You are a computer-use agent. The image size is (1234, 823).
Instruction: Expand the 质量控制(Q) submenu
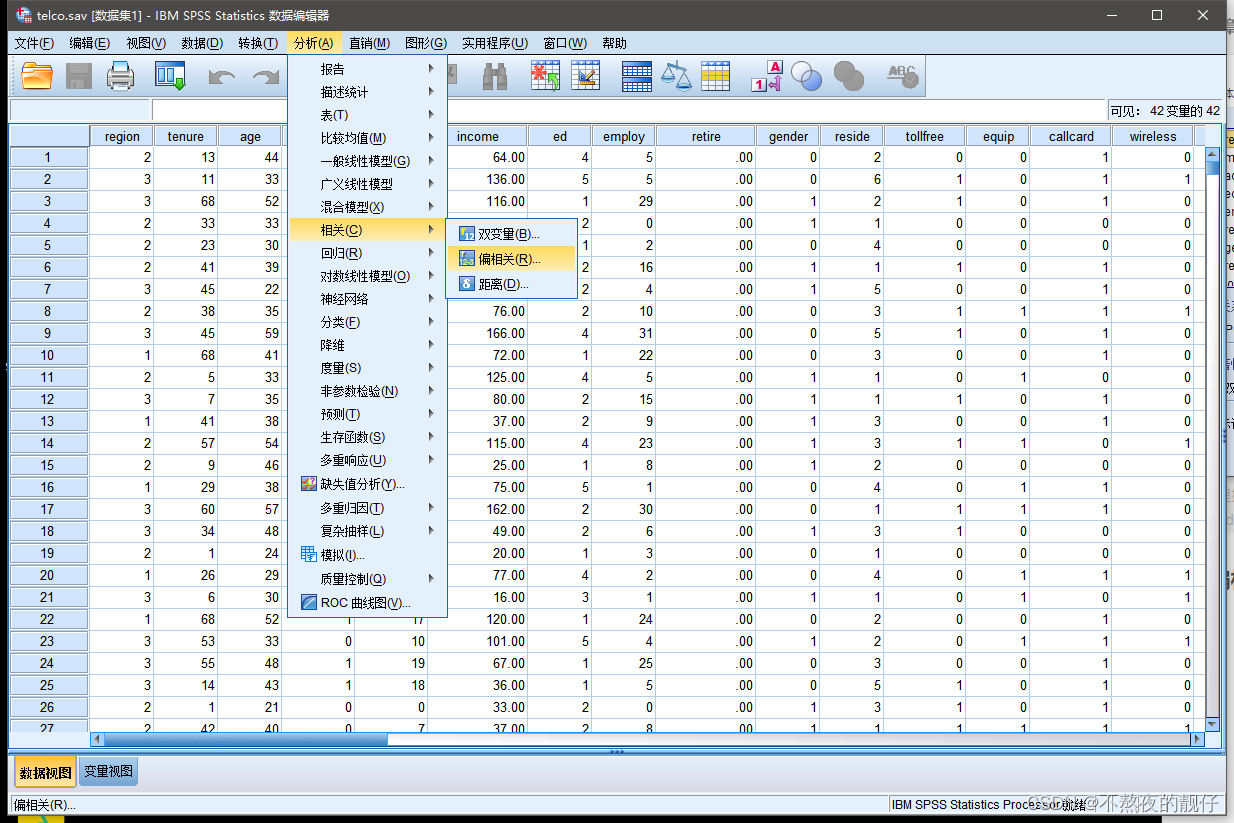coord(367,579)
